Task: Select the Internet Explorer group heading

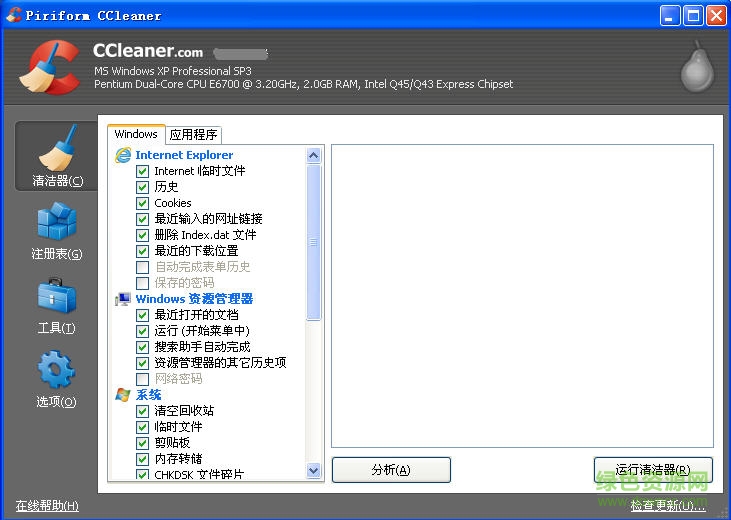Action: [184, 155]
